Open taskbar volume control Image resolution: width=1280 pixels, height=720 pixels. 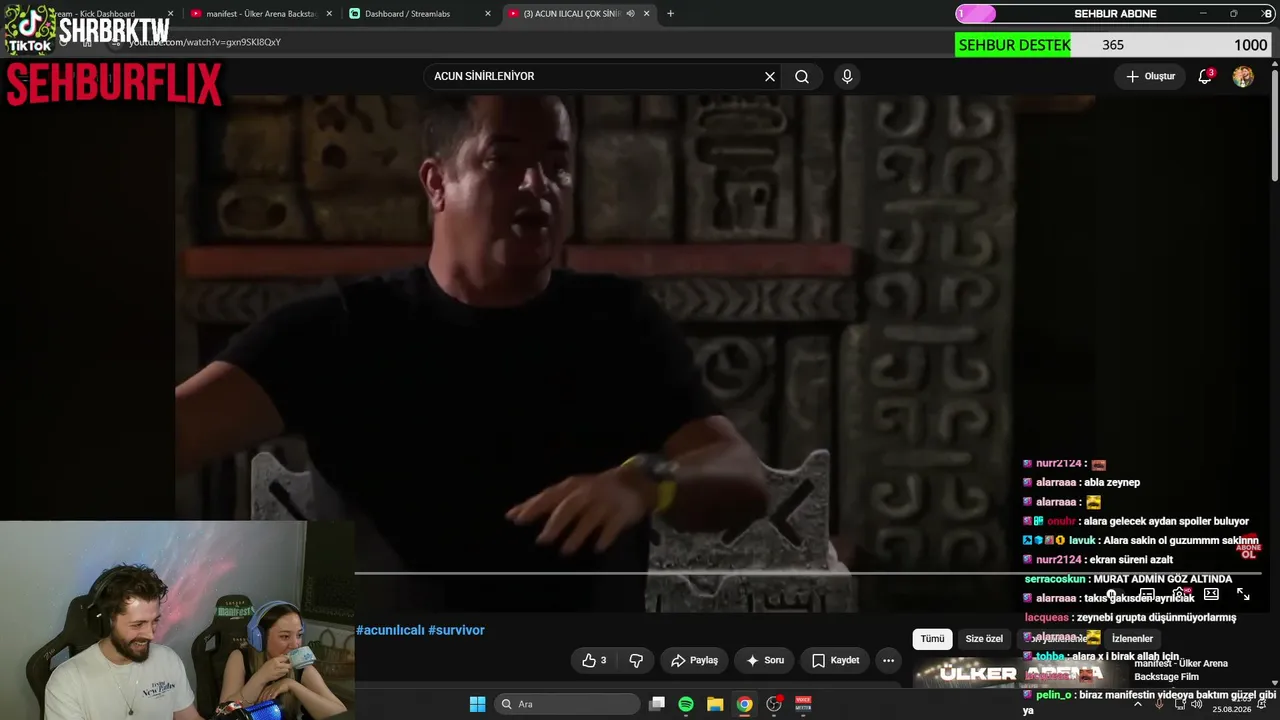tap(1196, 704)
